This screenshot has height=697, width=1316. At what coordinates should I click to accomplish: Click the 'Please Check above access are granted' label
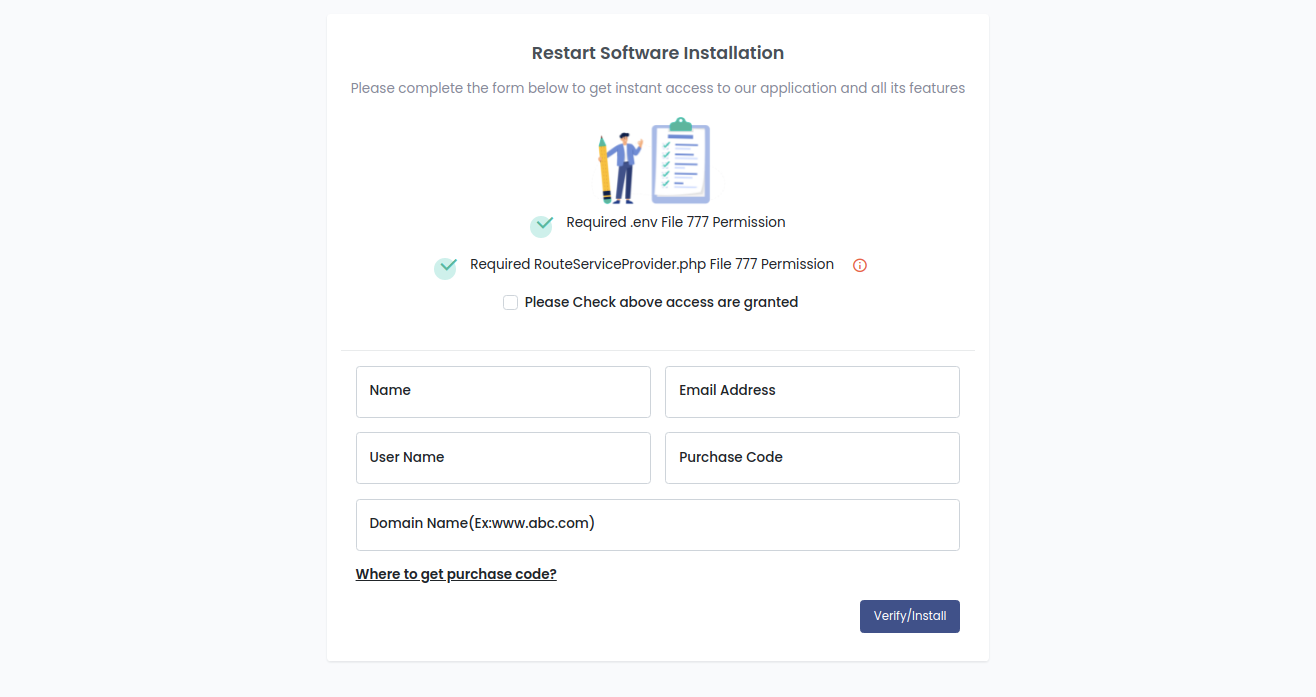coord(661,302)
